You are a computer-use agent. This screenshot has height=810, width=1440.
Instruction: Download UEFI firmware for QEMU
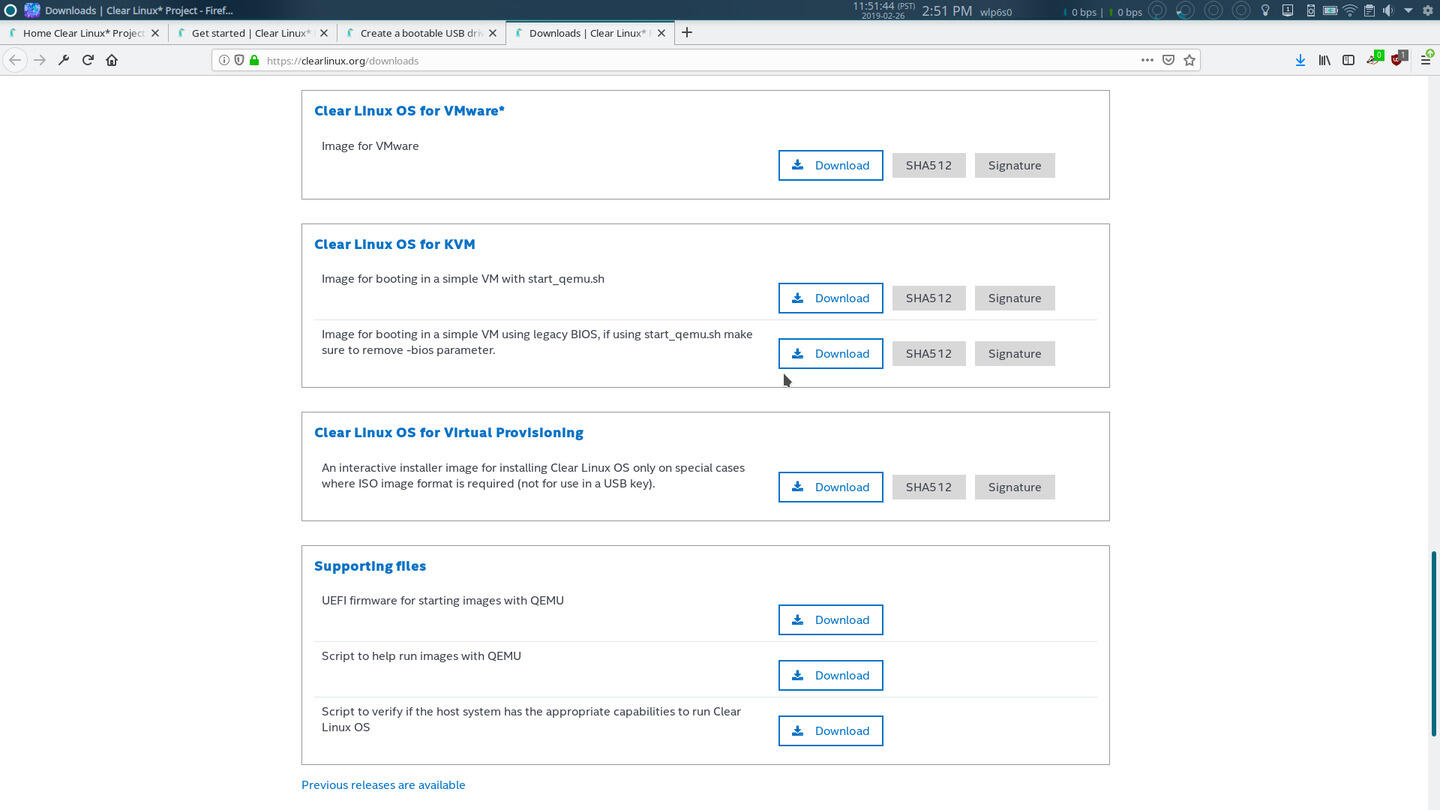tap(830, 620)
